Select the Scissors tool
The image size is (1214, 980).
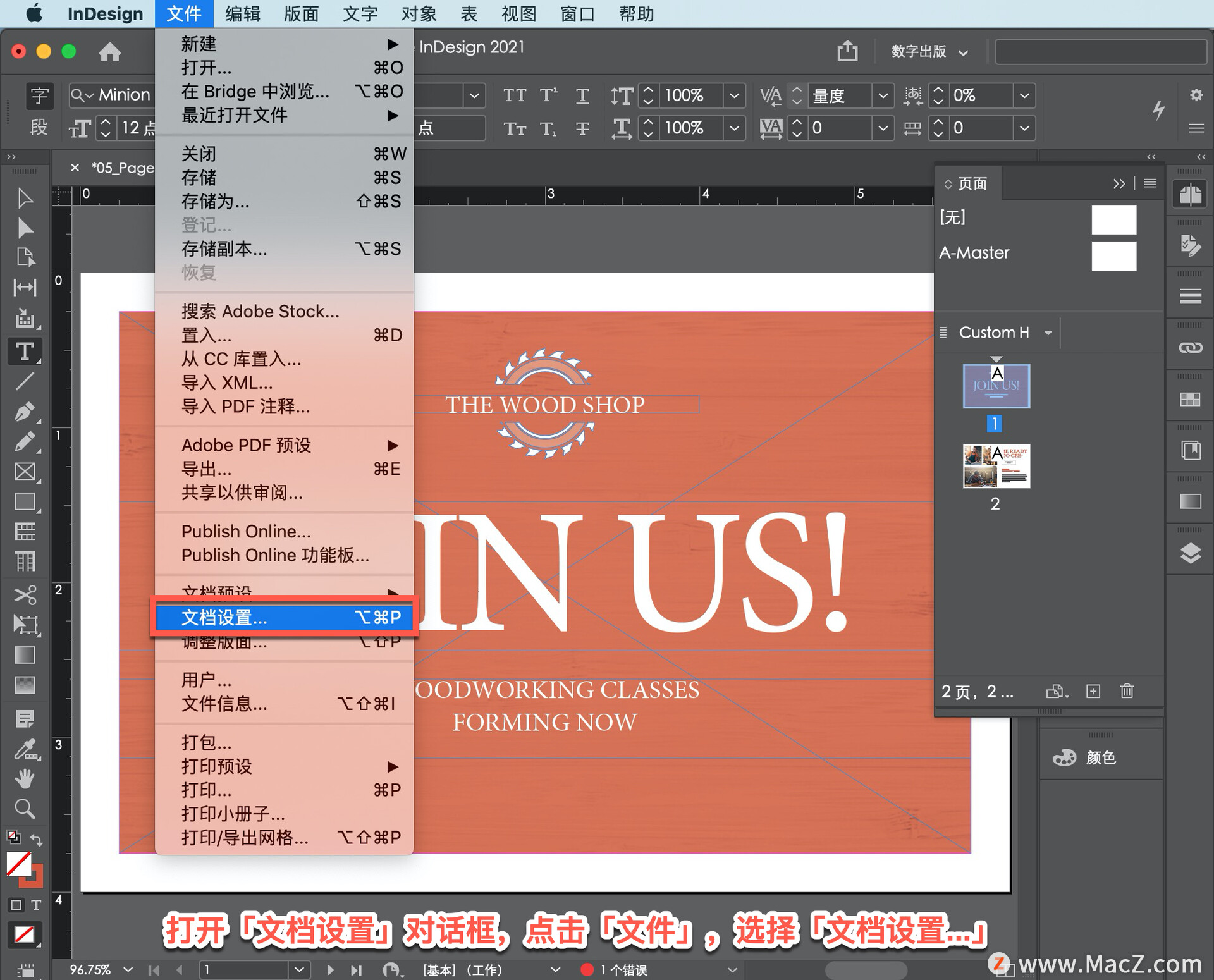[25, 595]
